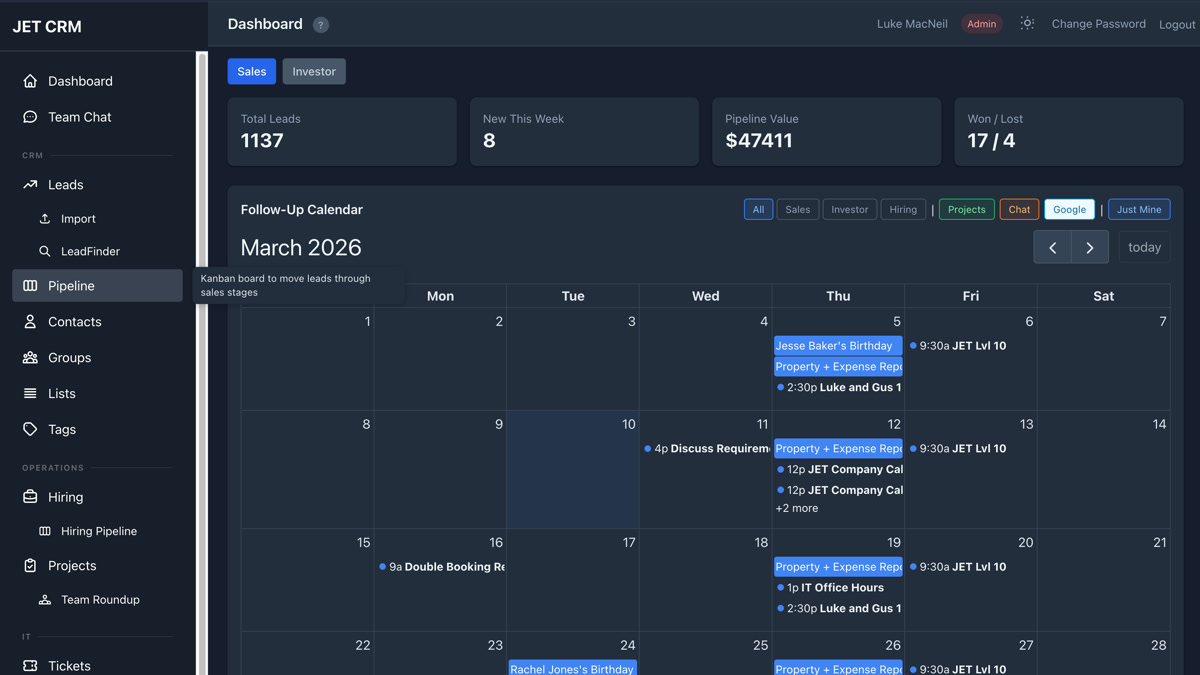The width and height of the screenshot is (1200, 675).
Task: Toggle light/dark theme sun icon
Action: [x=1027, y=24]
